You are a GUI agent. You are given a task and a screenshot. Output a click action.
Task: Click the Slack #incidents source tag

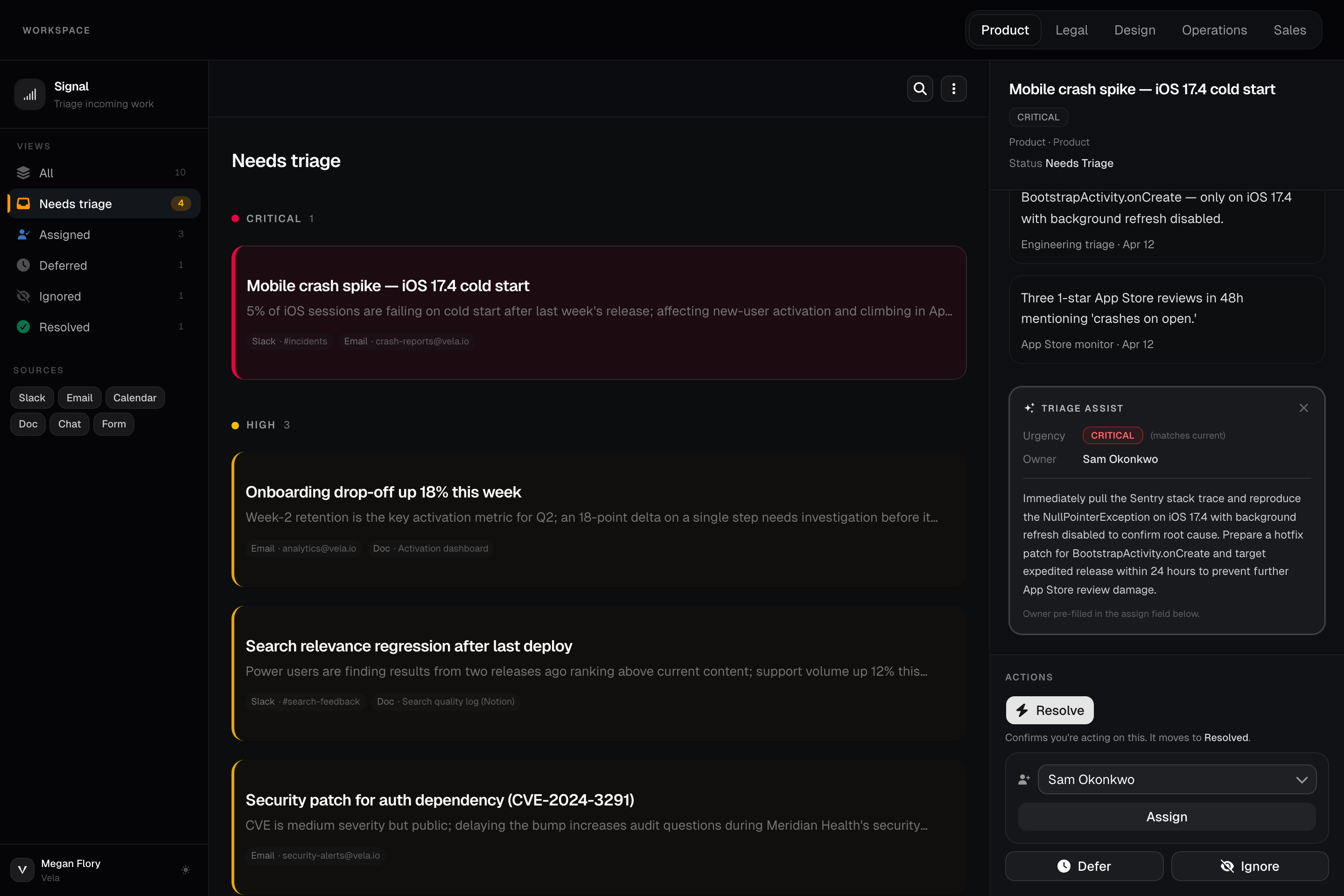click(x=290, y=341)
